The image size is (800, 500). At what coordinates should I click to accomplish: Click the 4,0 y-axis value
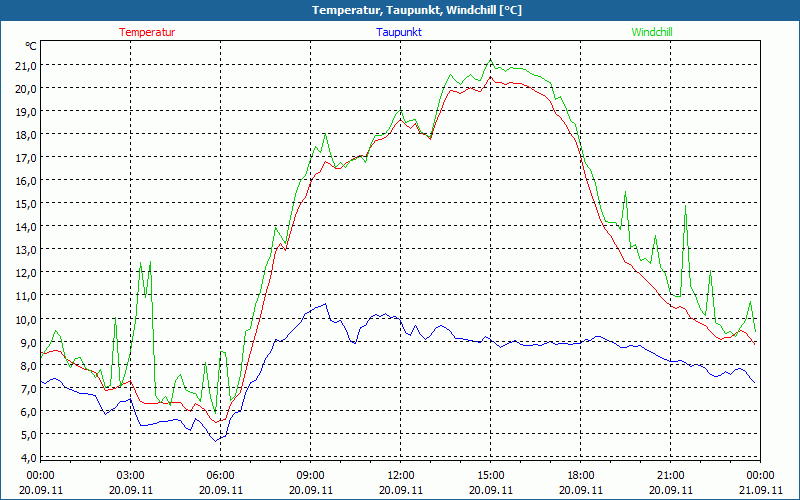tap(29, 457)
